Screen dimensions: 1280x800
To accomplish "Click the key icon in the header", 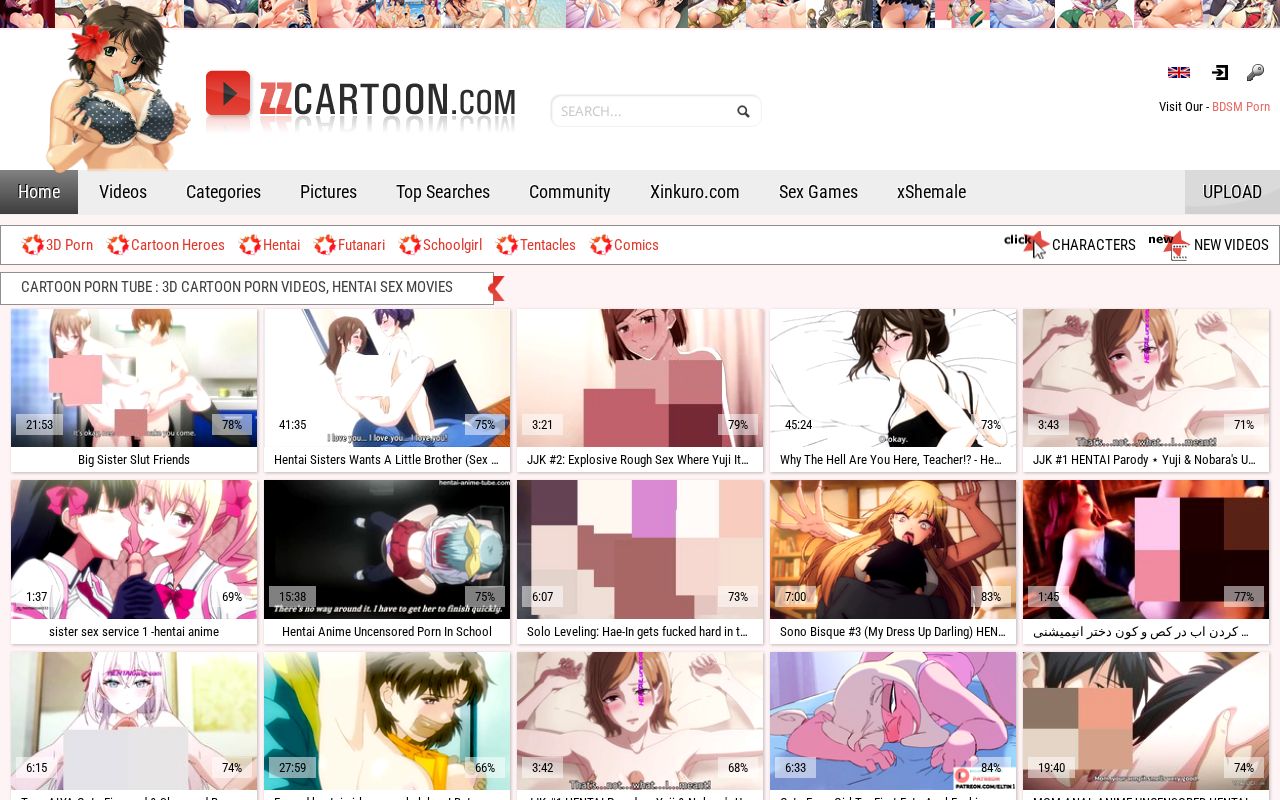I will (x=1255, y=72).
